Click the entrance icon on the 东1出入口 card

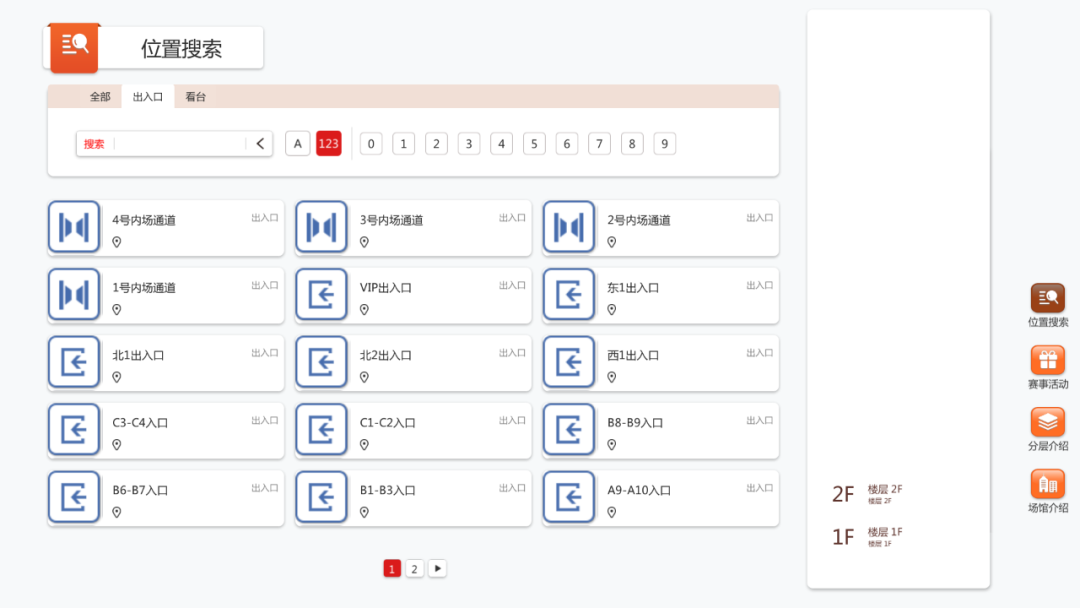(569, 294)
